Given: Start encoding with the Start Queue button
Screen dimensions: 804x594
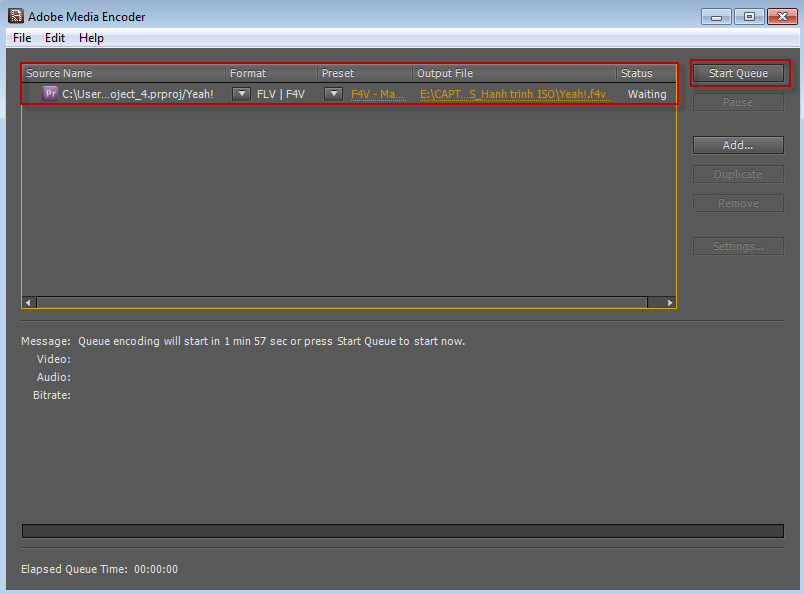Looking at the screenshot, I should click(x=738, y=73).
